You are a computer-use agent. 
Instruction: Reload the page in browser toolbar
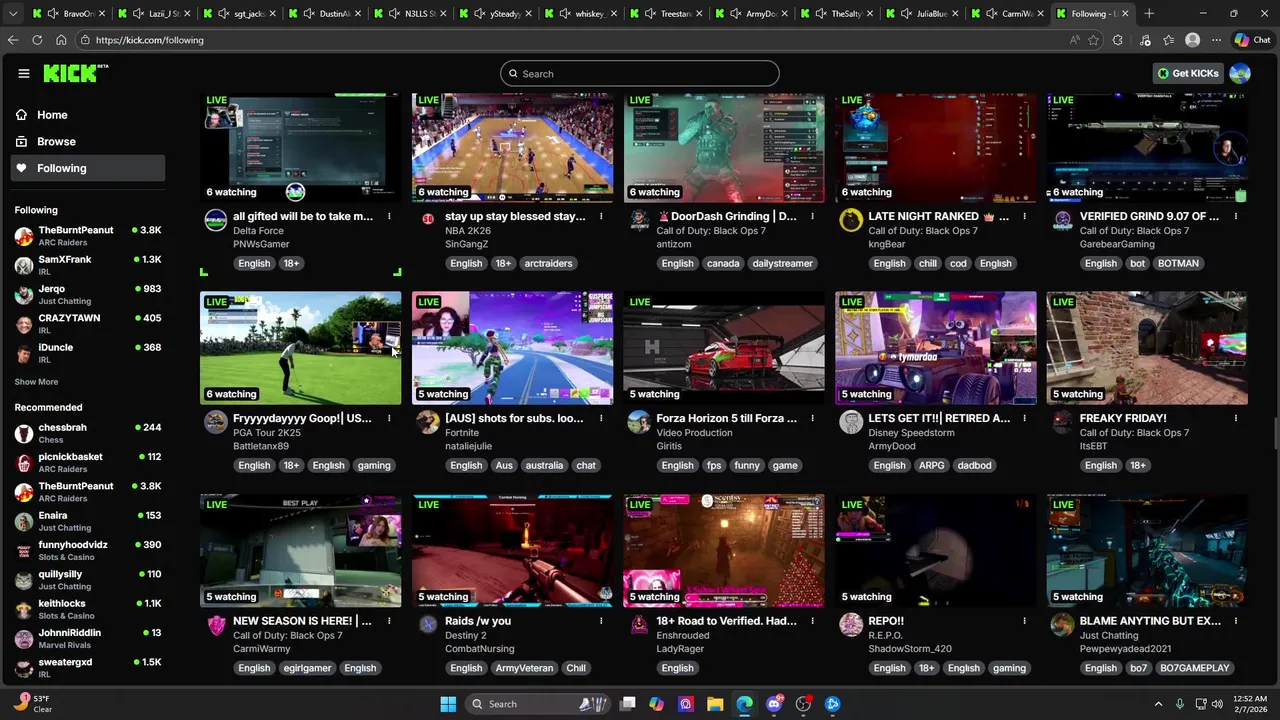pyautogui.click(x=37, y=40)
